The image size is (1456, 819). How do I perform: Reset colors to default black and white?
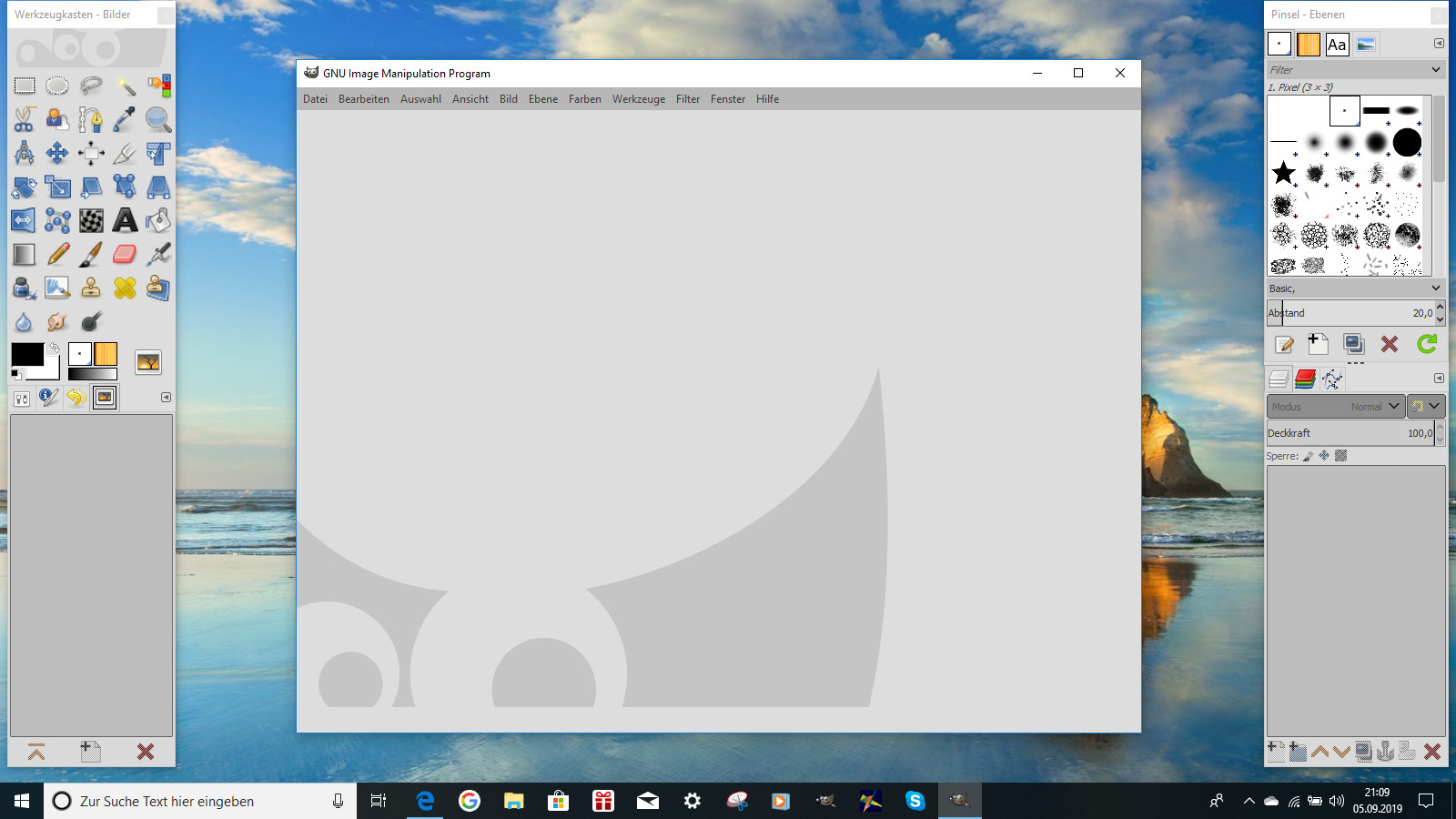click(x=16, y=374)
